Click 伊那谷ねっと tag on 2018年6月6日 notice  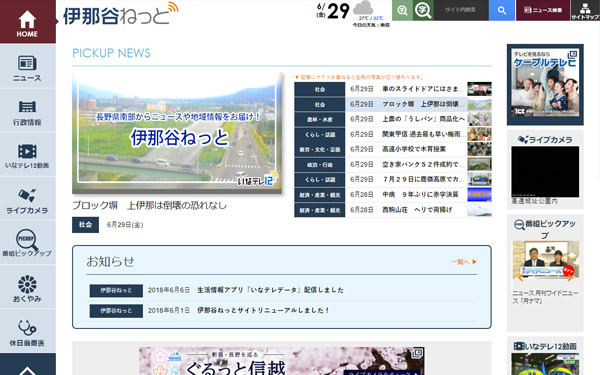click(116, 290)
